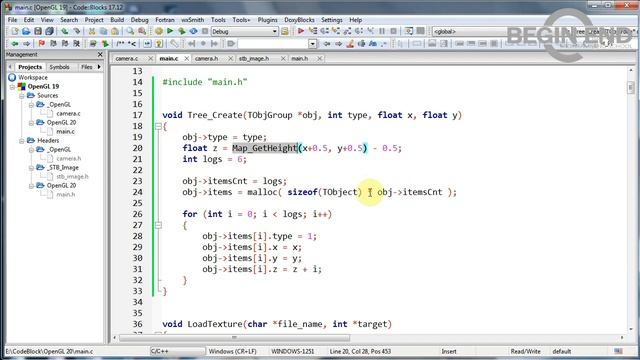Toggle bookmark with the red flag icon
The image size is (640, 360).
[42, 44]
